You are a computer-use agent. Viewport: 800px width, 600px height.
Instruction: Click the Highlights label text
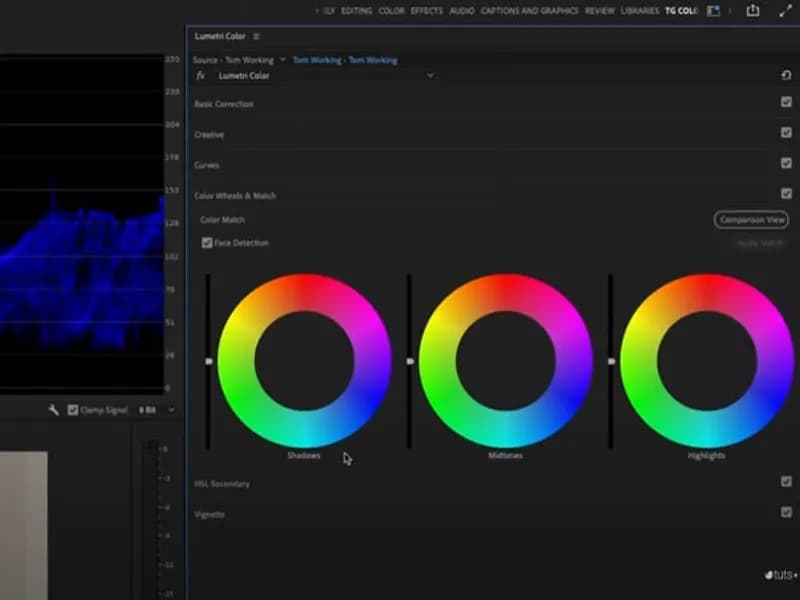706,456
